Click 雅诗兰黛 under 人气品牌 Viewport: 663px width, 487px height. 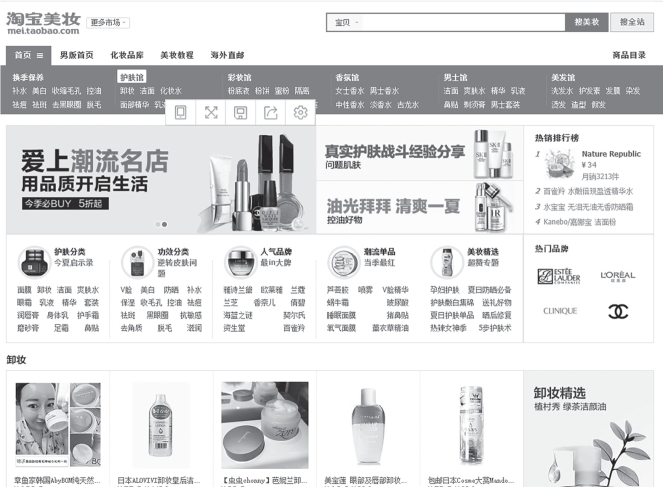pos(238,290)
